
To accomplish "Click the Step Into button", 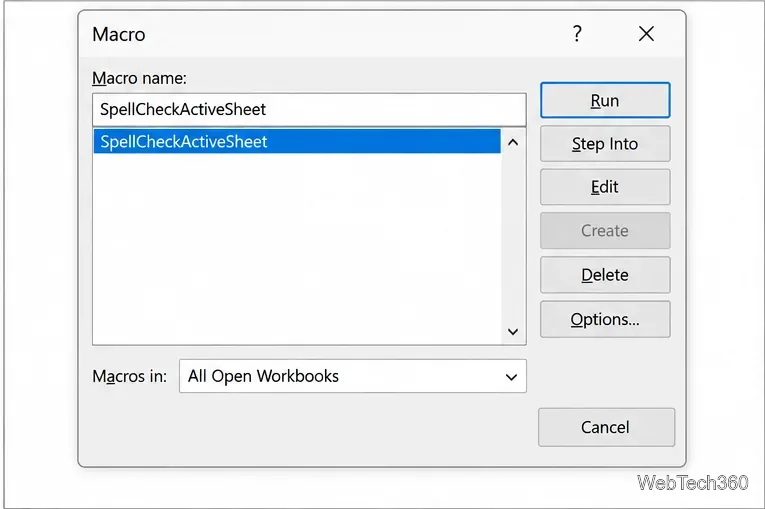I will click(x=605, y=144).
